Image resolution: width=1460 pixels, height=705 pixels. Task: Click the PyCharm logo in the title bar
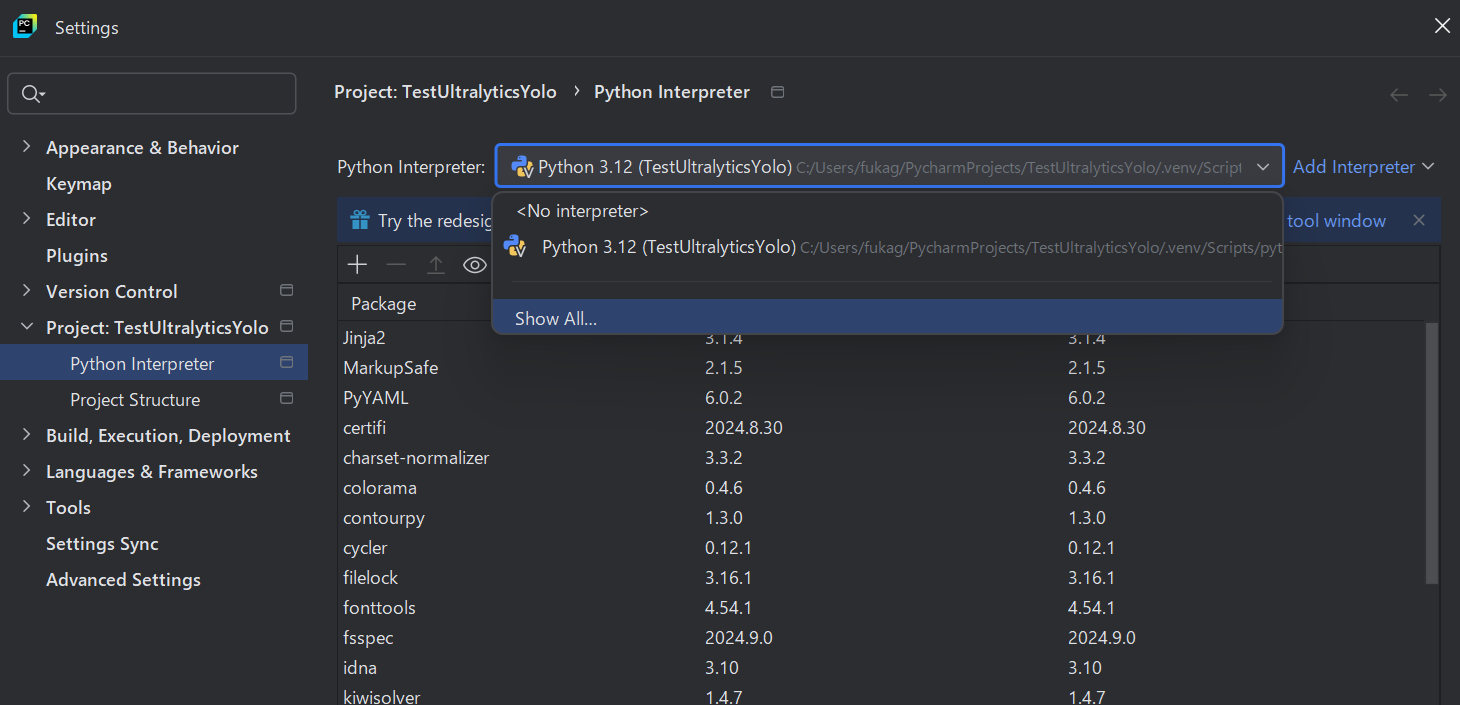click(25, 26)
